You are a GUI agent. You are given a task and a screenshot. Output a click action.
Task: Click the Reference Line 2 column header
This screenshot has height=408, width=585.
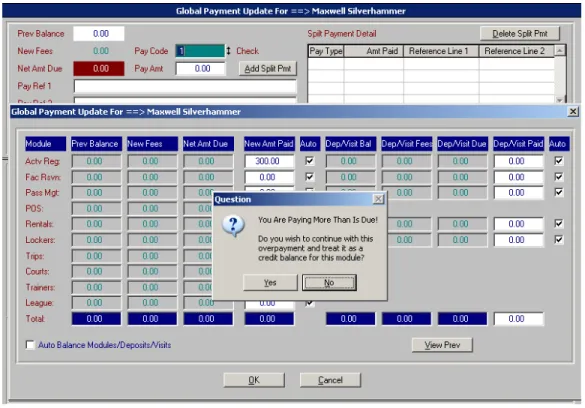point(517,51)
